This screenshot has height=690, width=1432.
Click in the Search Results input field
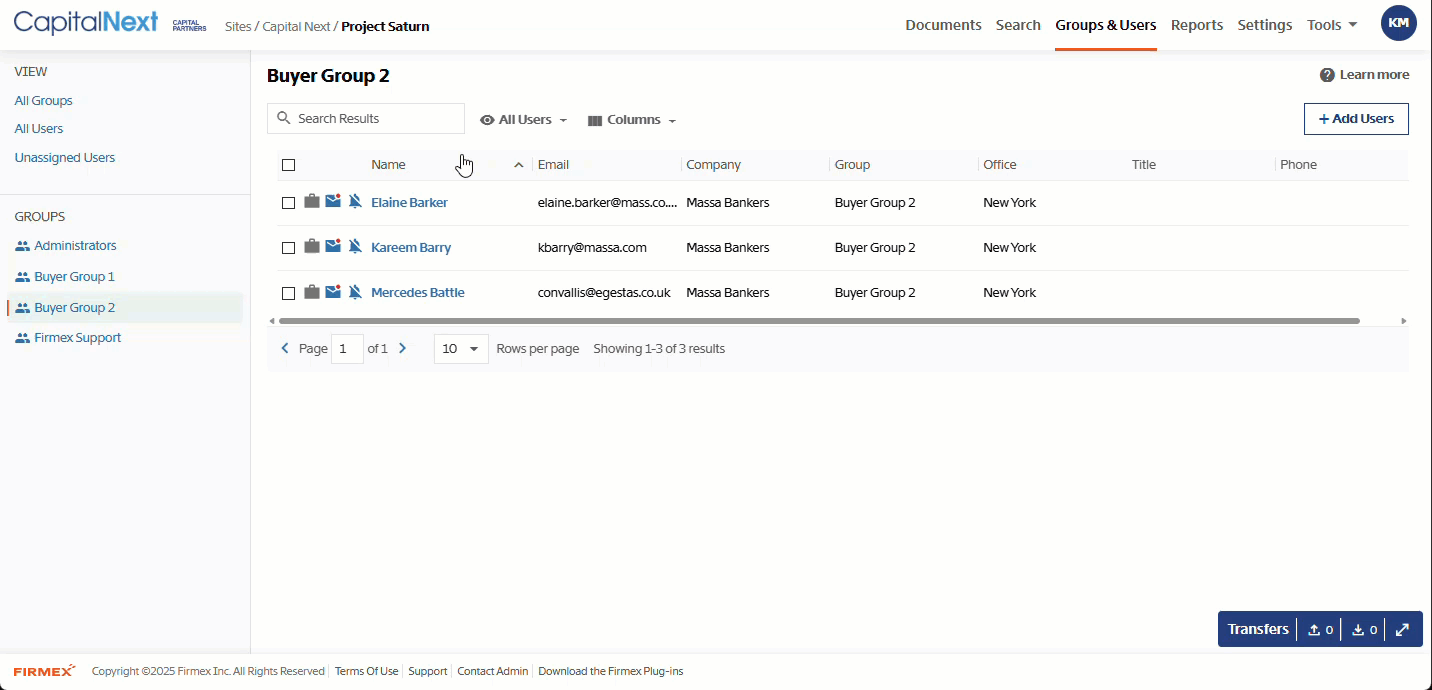pyautogui.click(x=366, y=118)
